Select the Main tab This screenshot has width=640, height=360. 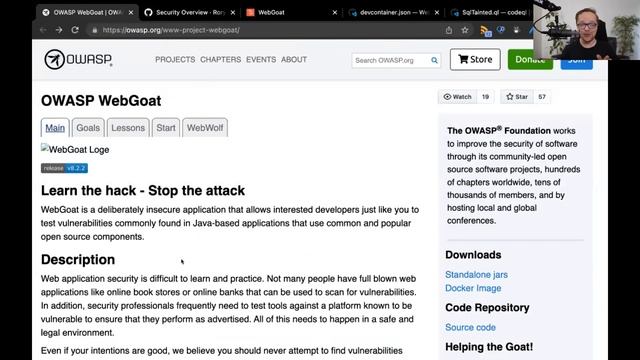pos(55,128)
